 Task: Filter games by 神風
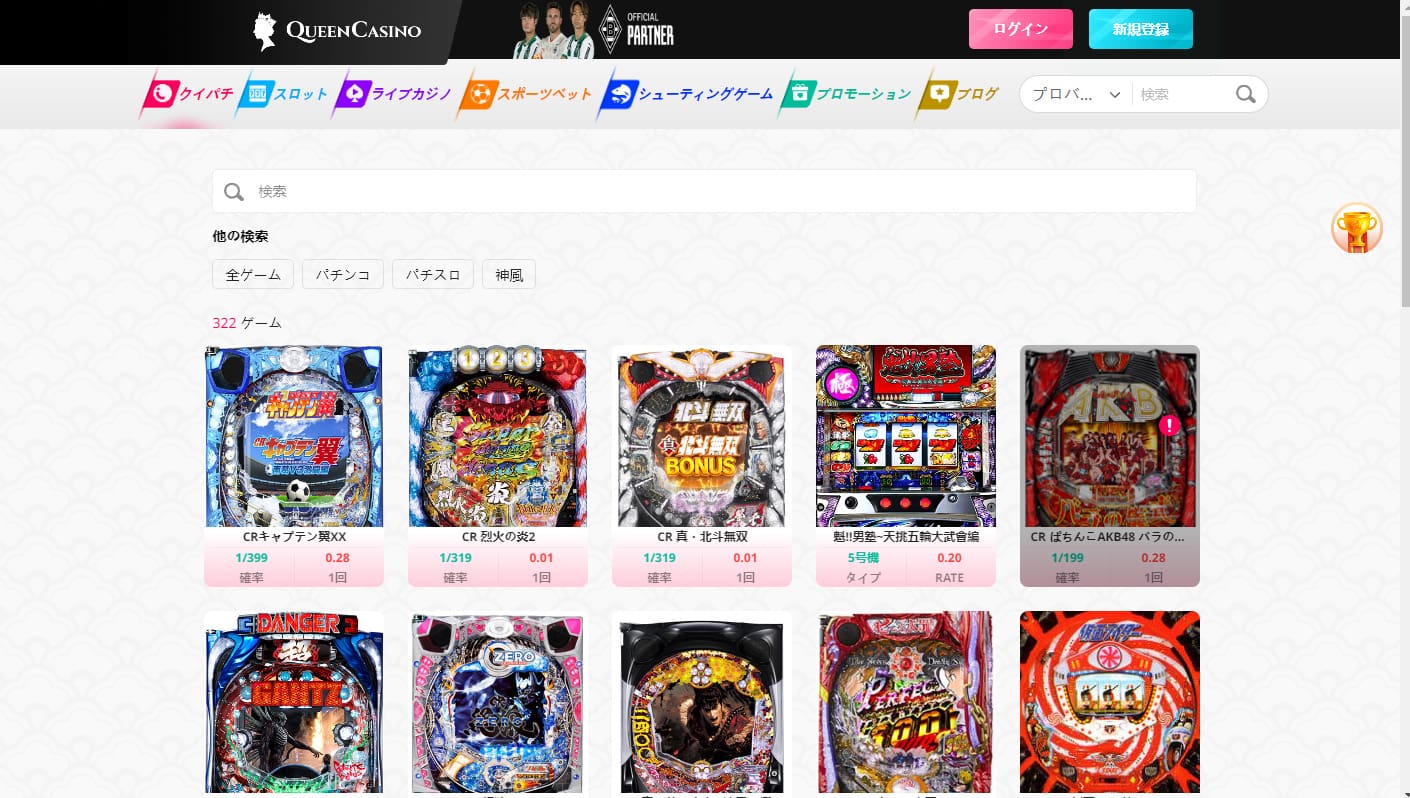click(508, 274)
